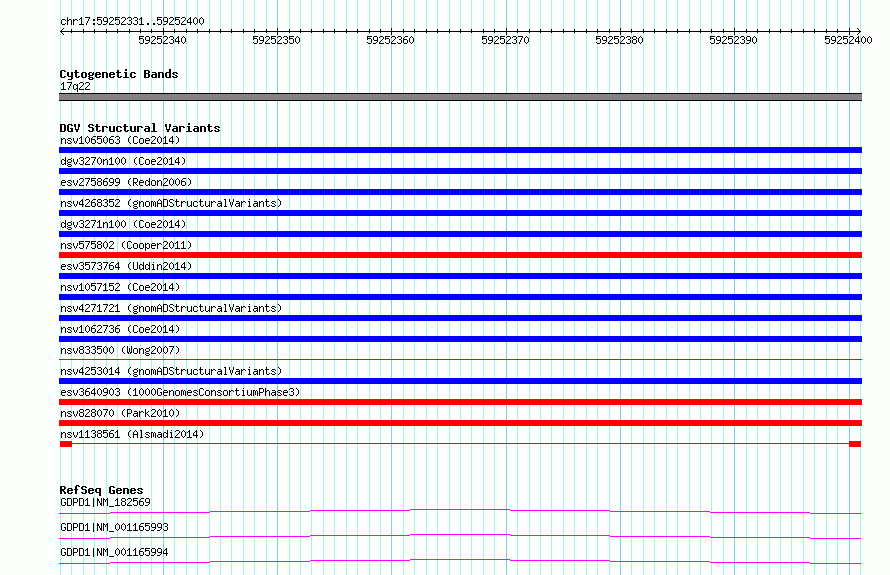Click the gray 17q22 cytogenetic band bar
This screenshot has width=890, height=575.
(x=460, y=97)
